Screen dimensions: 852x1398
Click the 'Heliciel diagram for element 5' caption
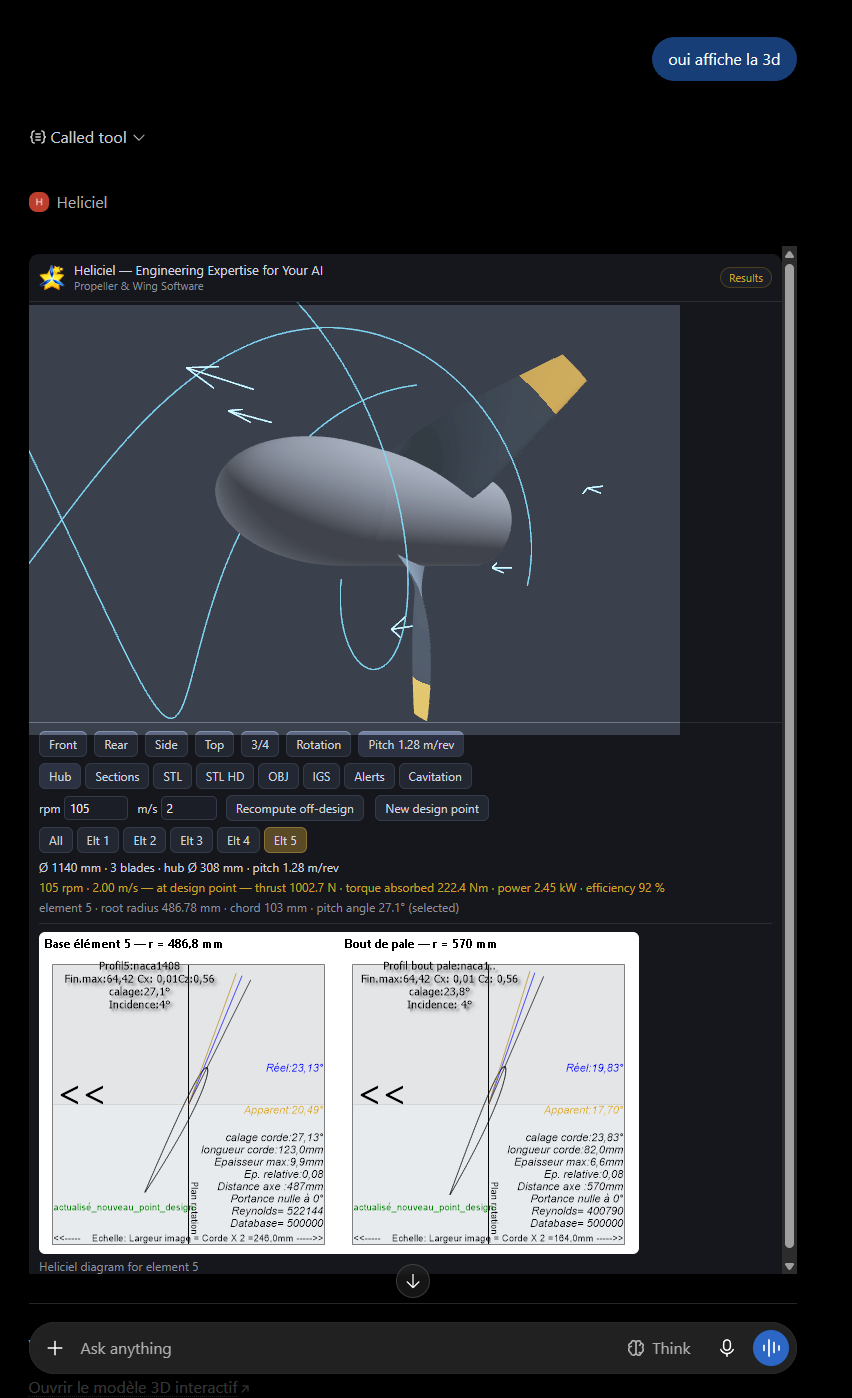tap(119, 1267)
